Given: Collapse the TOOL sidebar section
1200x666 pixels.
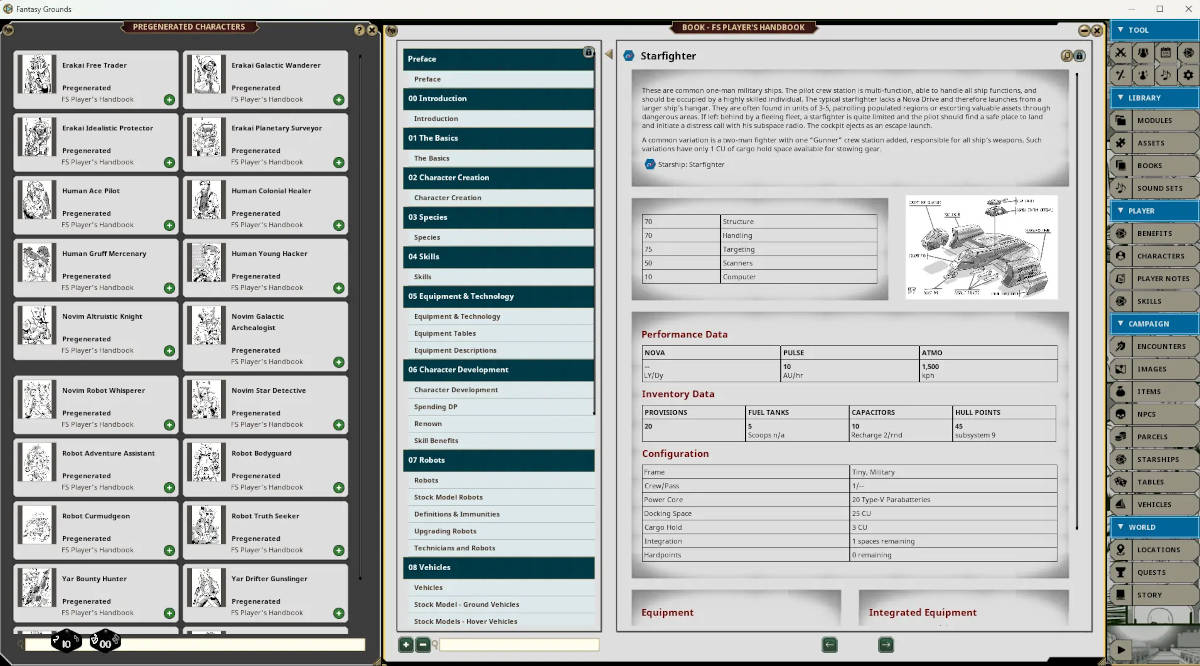Looking at the screenshot, I should click(1154, 30).
